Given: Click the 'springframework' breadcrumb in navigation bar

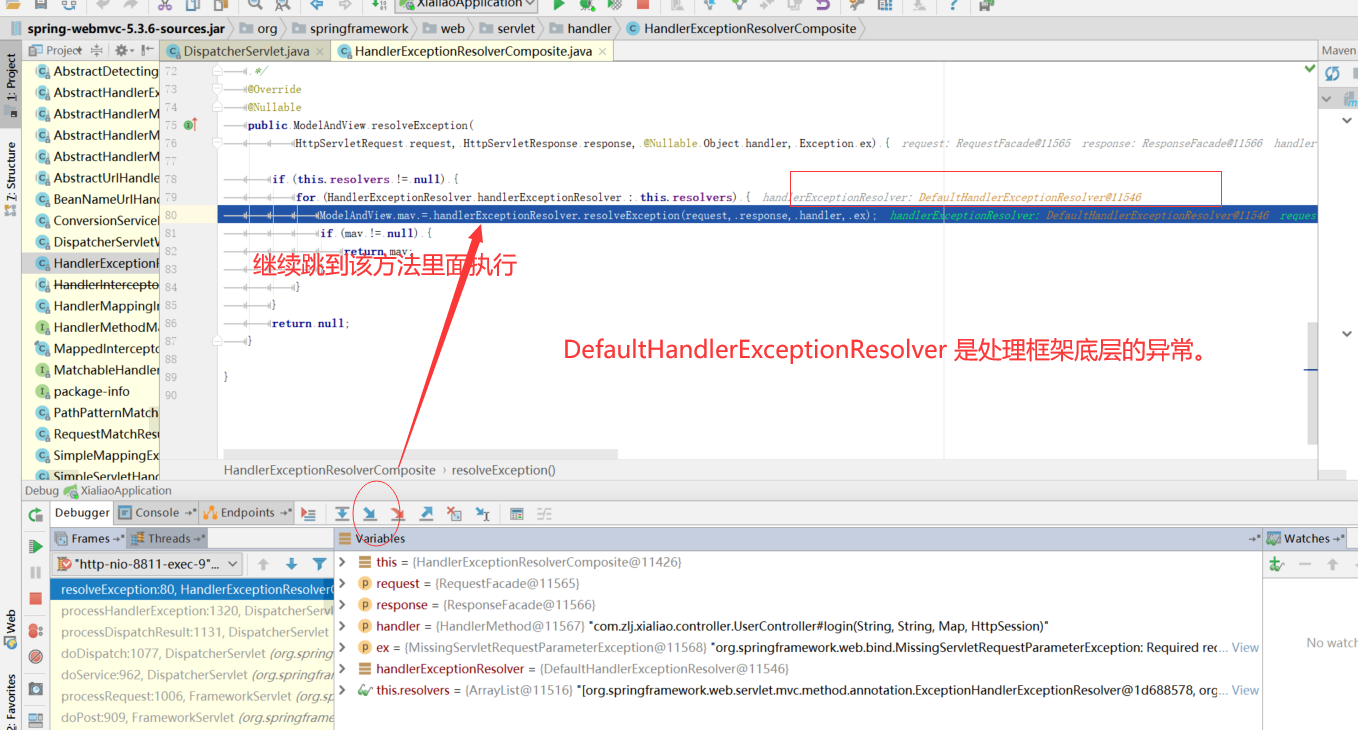Looking at the screenshot, I should pyautogui.click(x=350, y=28).
